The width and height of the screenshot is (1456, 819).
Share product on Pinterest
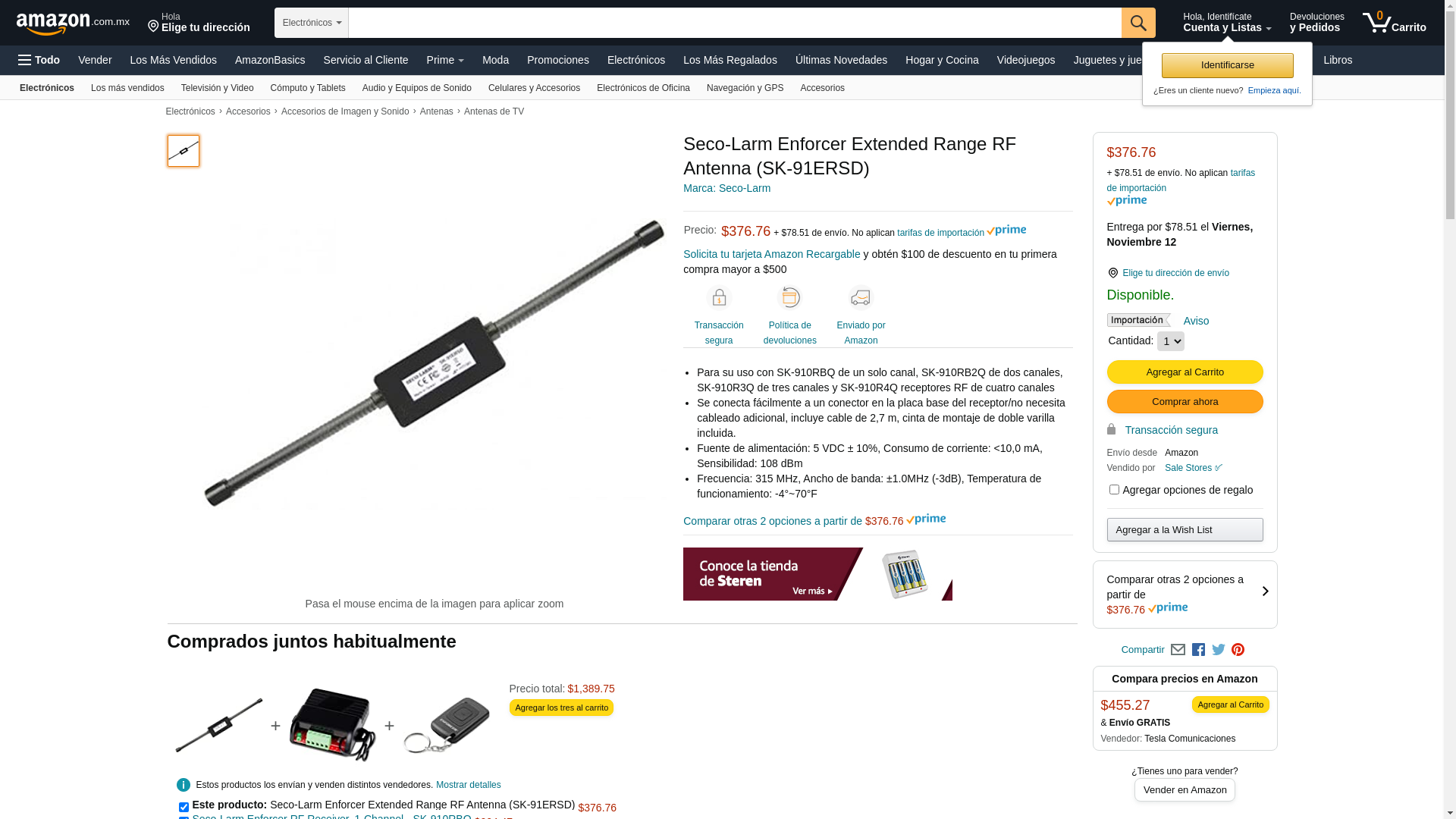[x=1238, y=650]
